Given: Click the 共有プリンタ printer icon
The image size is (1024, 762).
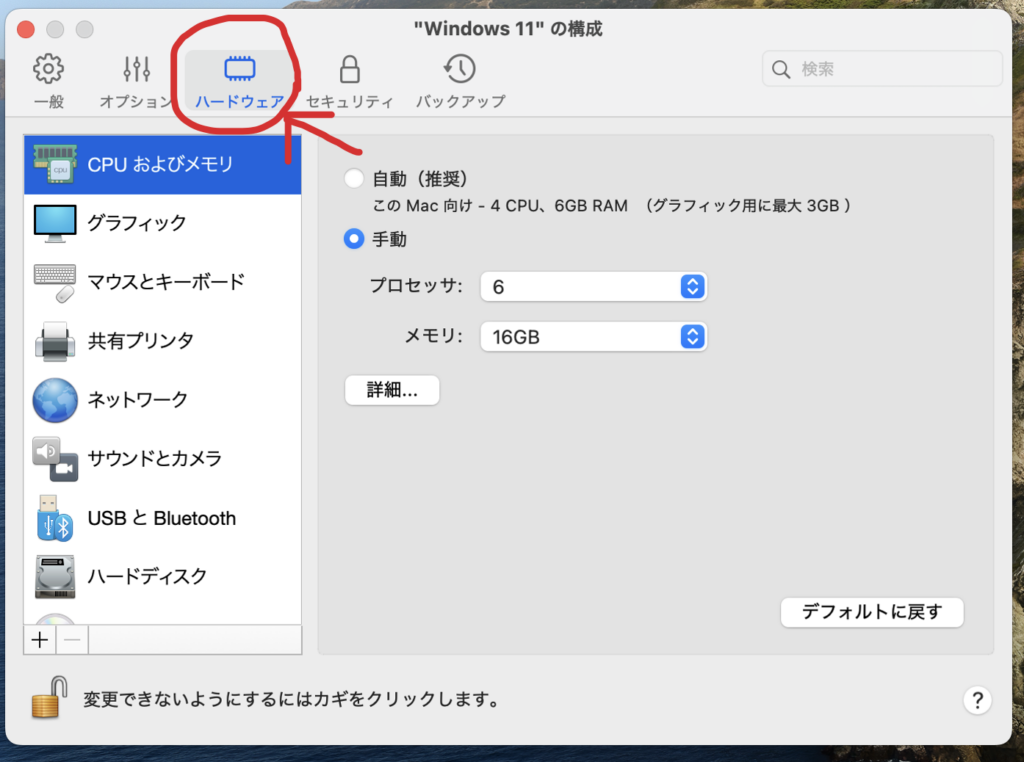Looking at the screenshot, I should click(x=55, y=341).
